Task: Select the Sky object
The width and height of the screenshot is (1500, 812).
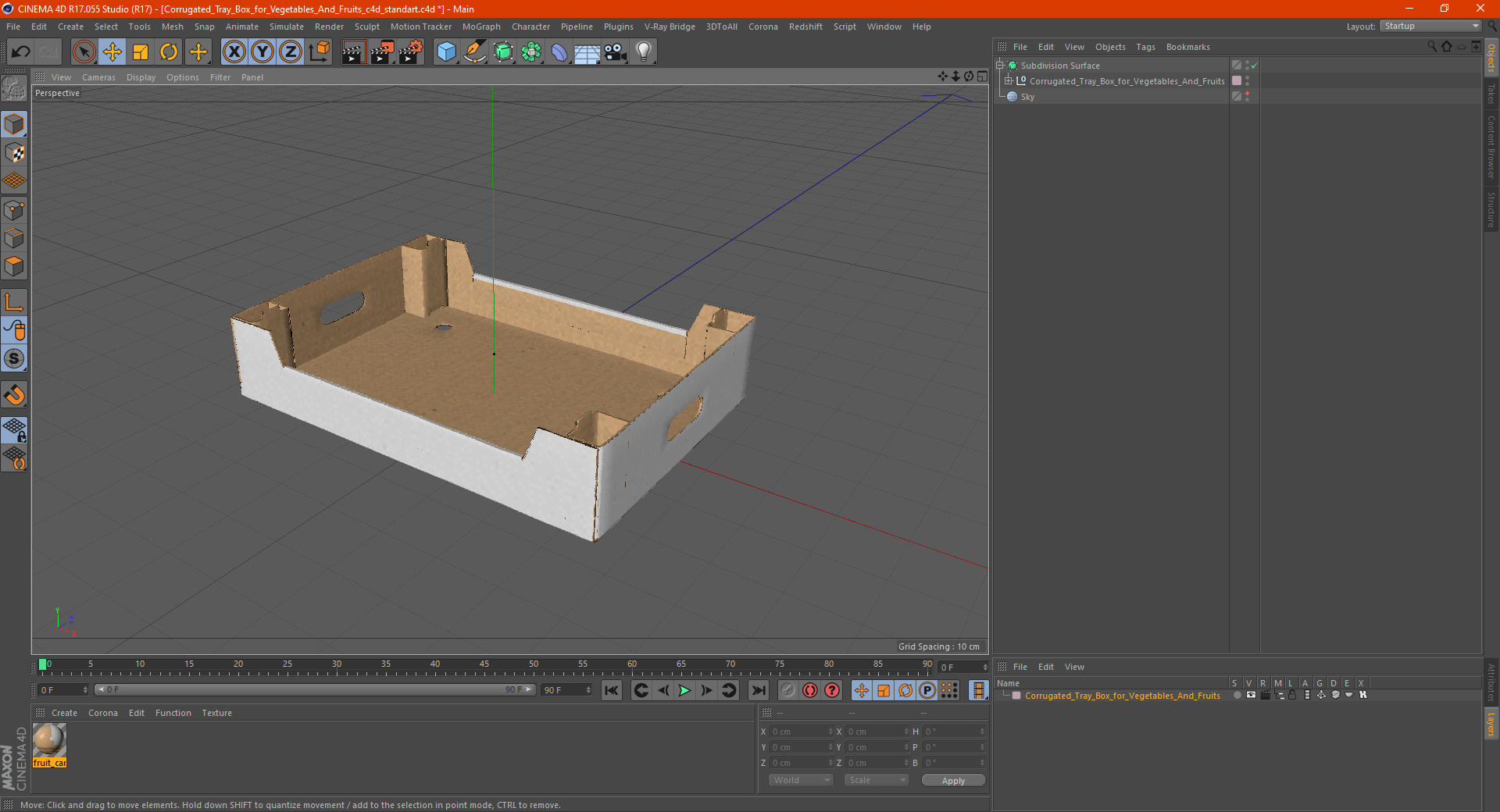Action: [1027, 97]
